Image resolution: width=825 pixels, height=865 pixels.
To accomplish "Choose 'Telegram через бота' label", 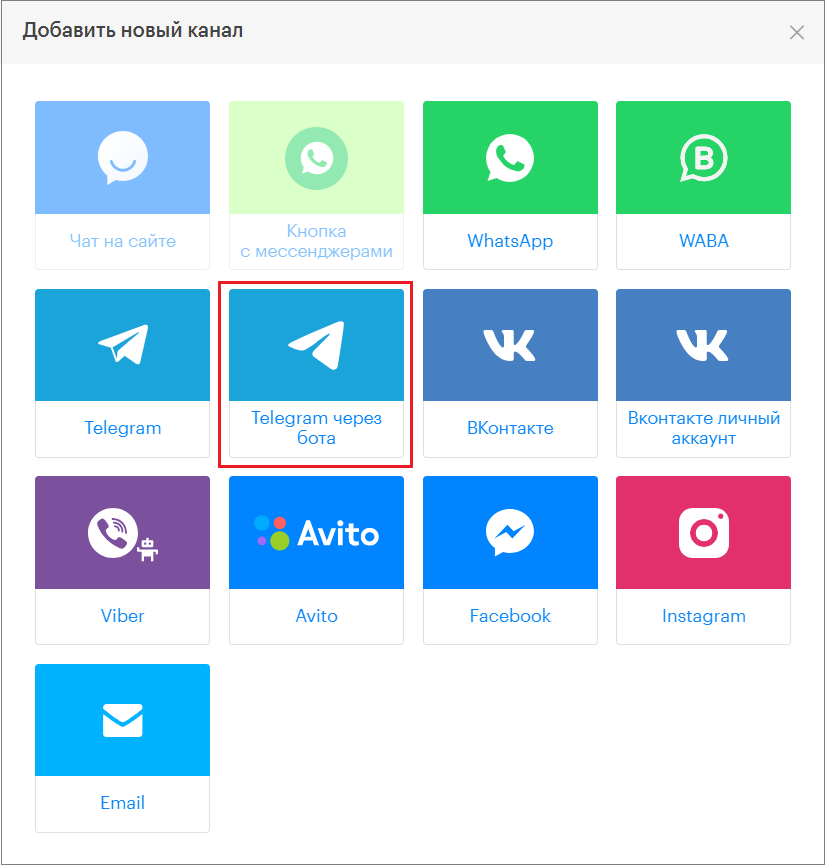I will (x=316, y=428).
